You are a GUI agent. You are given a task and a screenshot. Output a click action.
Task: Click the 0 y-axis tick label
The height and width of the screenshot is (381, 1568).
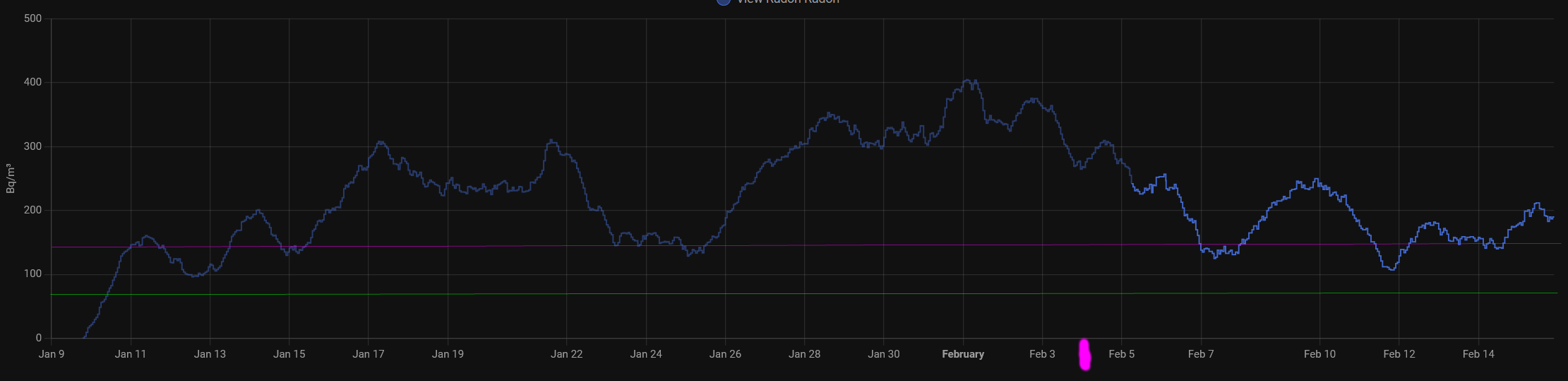[x=39, y=338]
